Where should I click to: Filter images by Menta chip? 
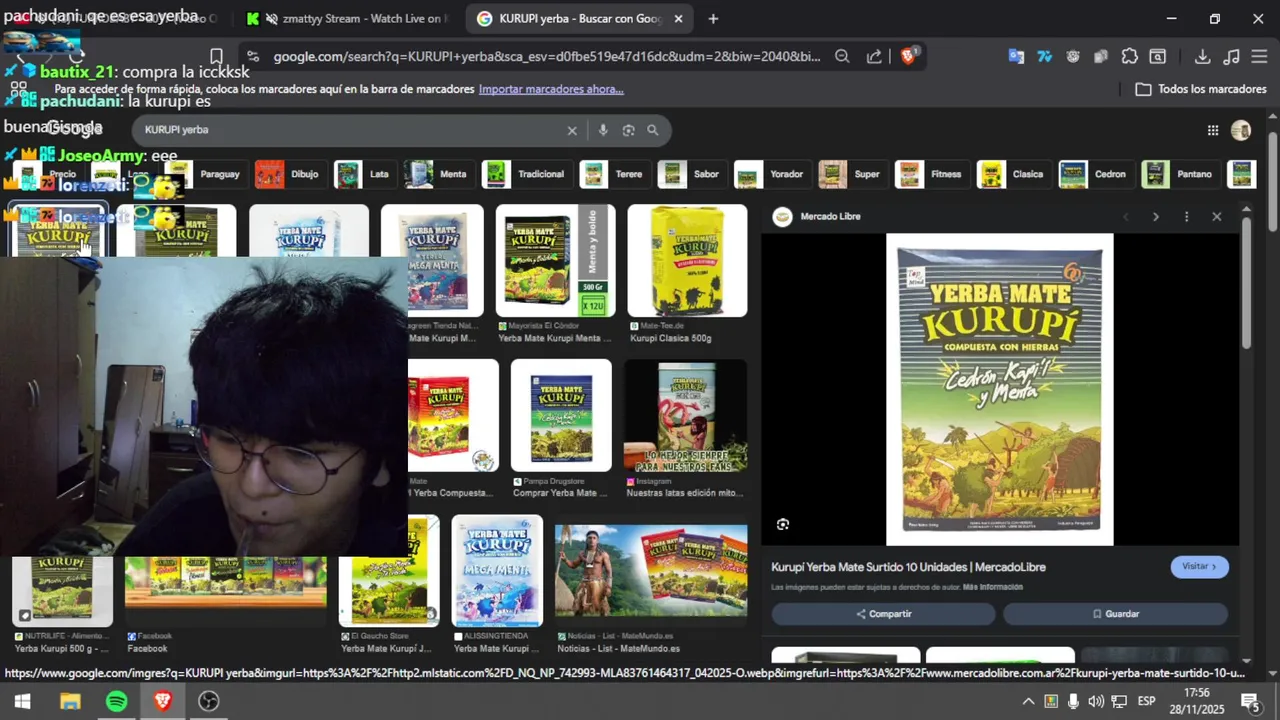click(438, 174)
